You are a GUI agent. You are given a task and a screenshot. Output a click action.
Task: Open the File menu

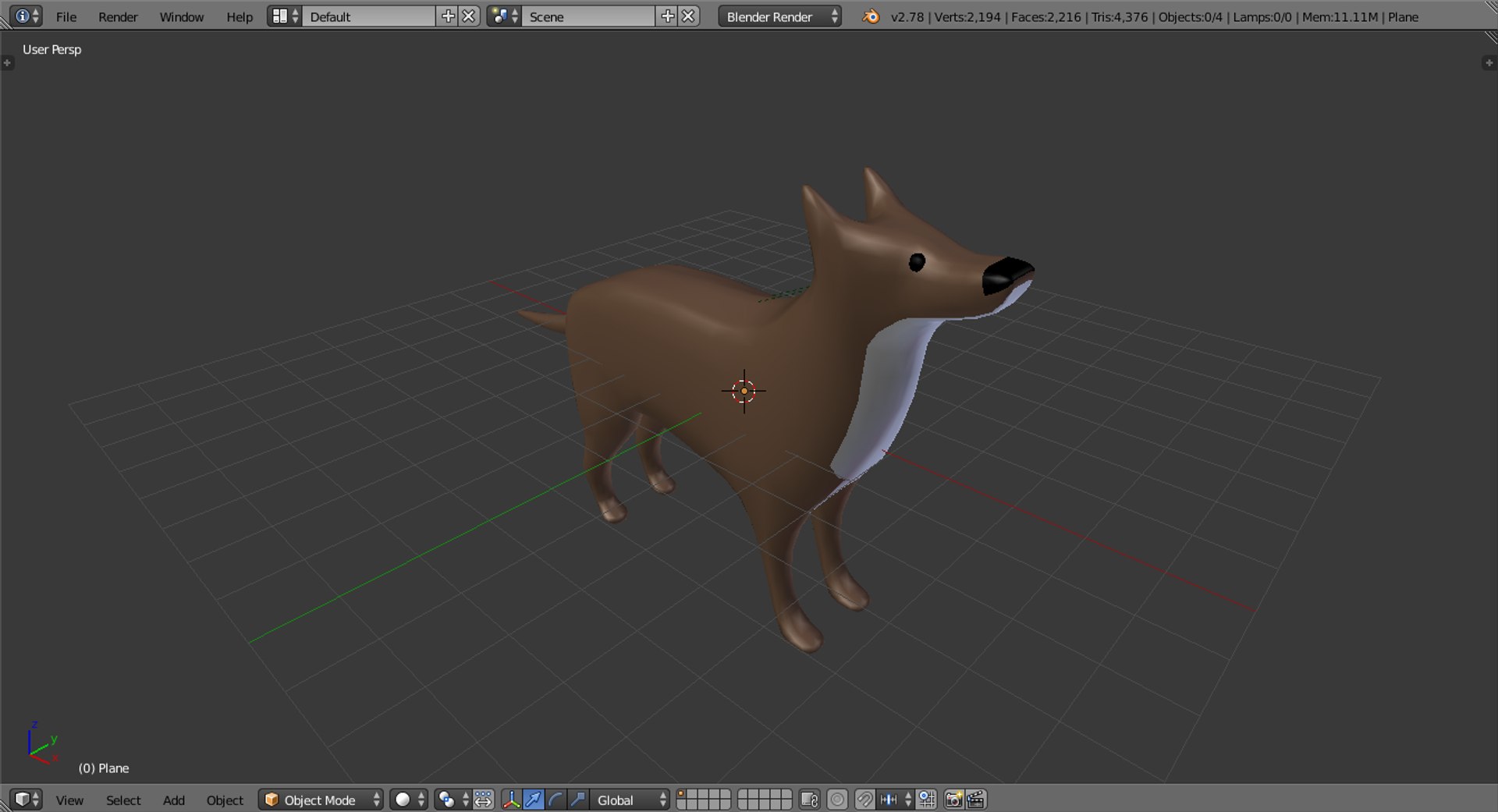pos(66,16)
